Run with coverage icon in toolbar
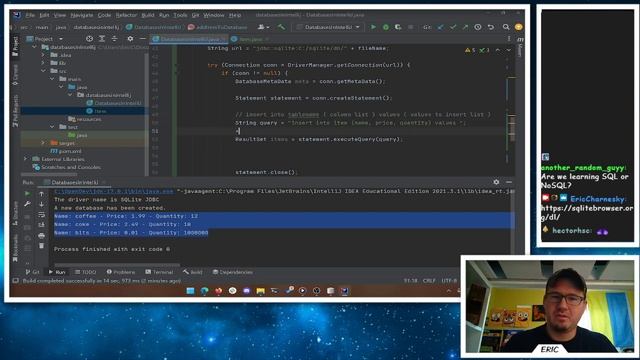This screenshot has width=640, height=360. click(x=398, y=27)
